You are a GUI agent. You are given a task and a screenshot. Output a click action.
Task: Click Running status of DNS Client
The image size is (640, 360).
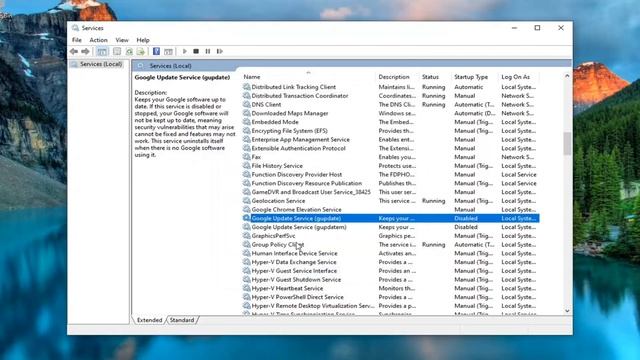[433, 104]
